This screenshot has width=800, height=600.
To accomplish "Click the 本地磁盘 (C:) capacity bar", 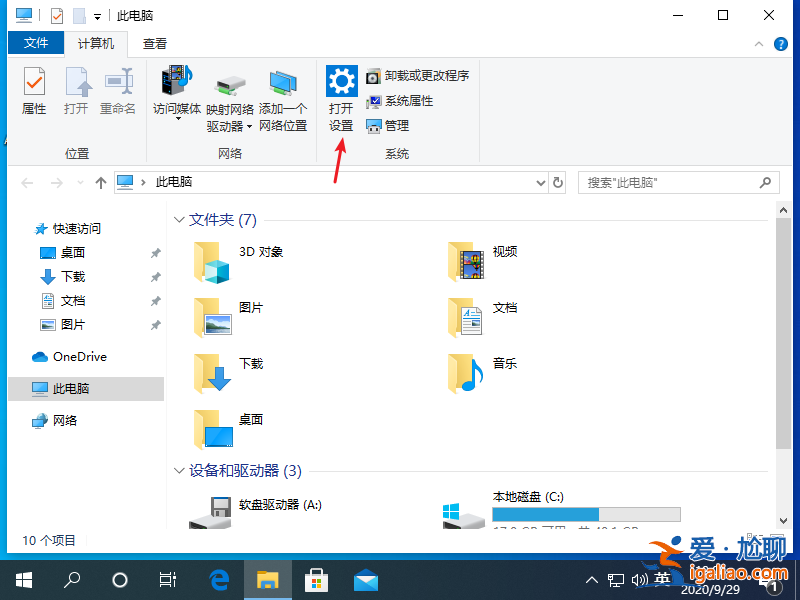I will click(x=585, y=513).
